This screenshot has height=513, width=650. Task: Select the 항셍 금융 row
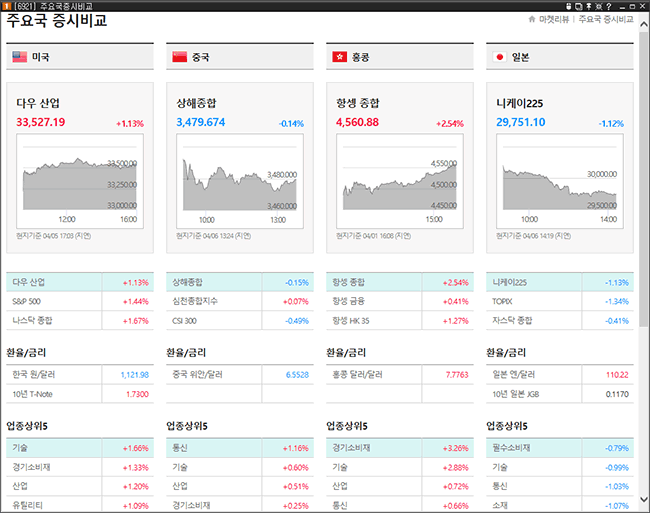click(x=400, y=301)
